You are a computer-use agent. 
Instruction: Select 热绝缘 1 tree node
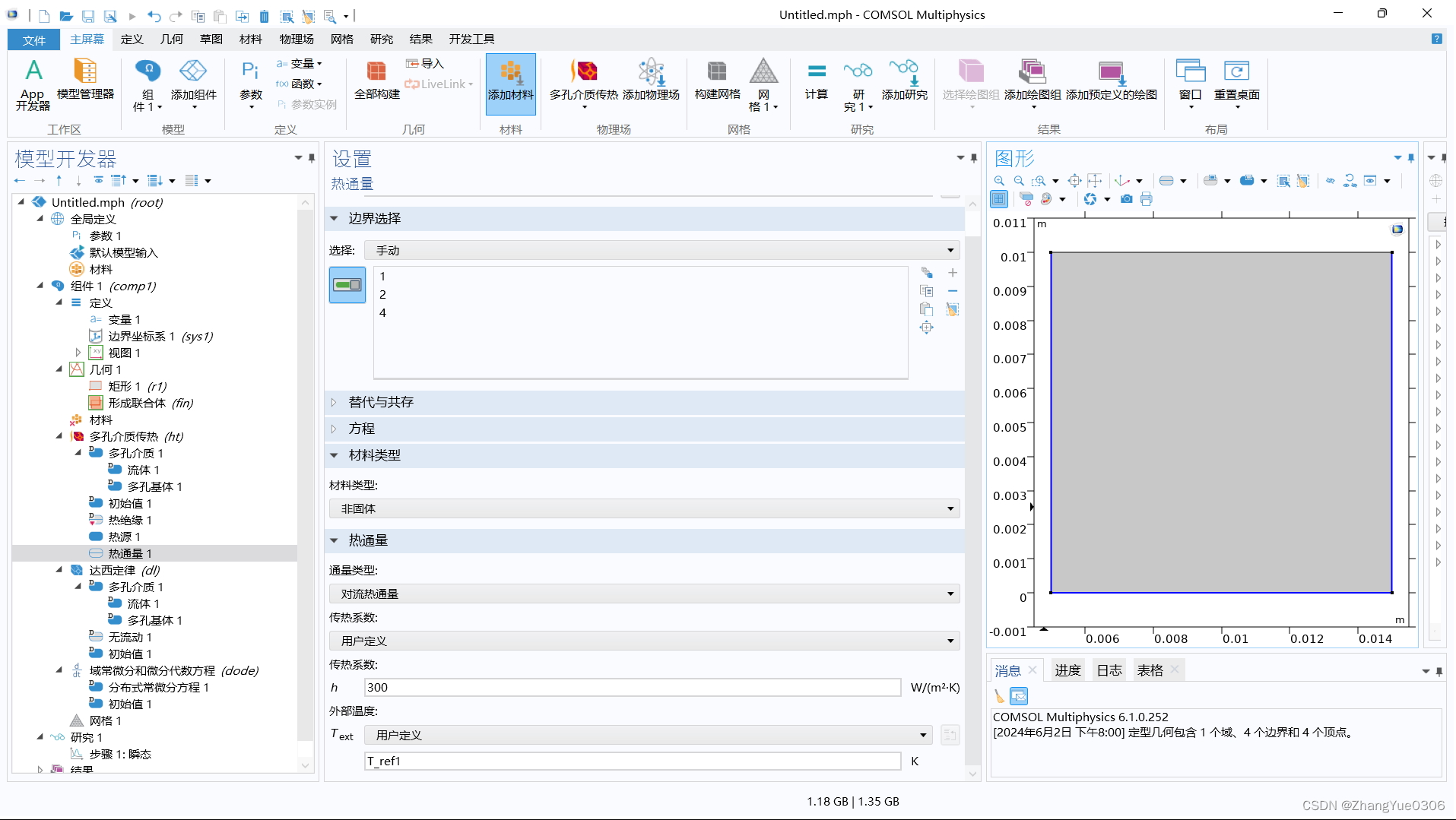pyautogui.click(x=130, y=520)
